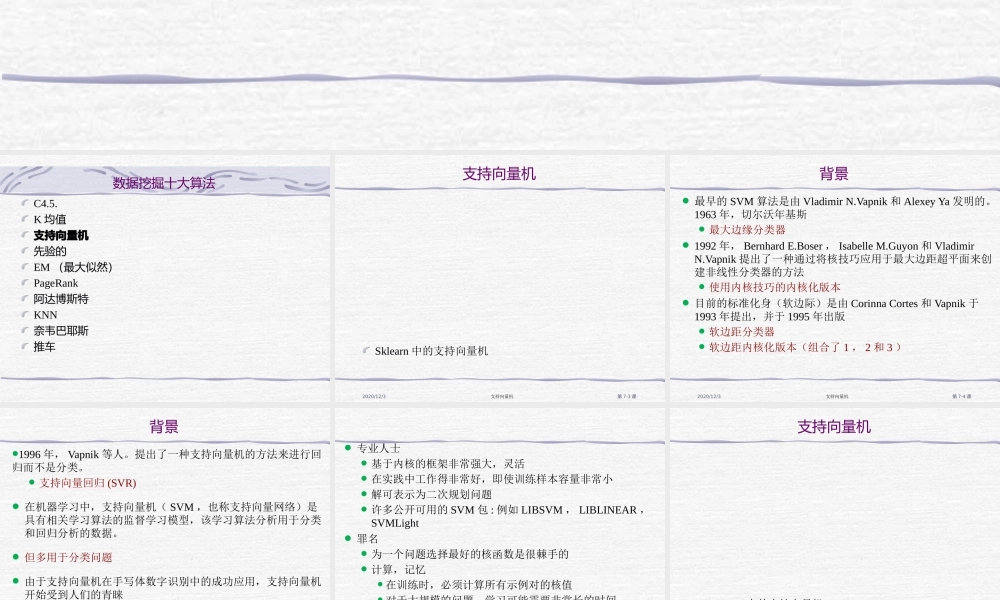The image size is (1000, 600).
Task: Click the bullet starting 最早的 SVM 算法
Action: [842, 208]
